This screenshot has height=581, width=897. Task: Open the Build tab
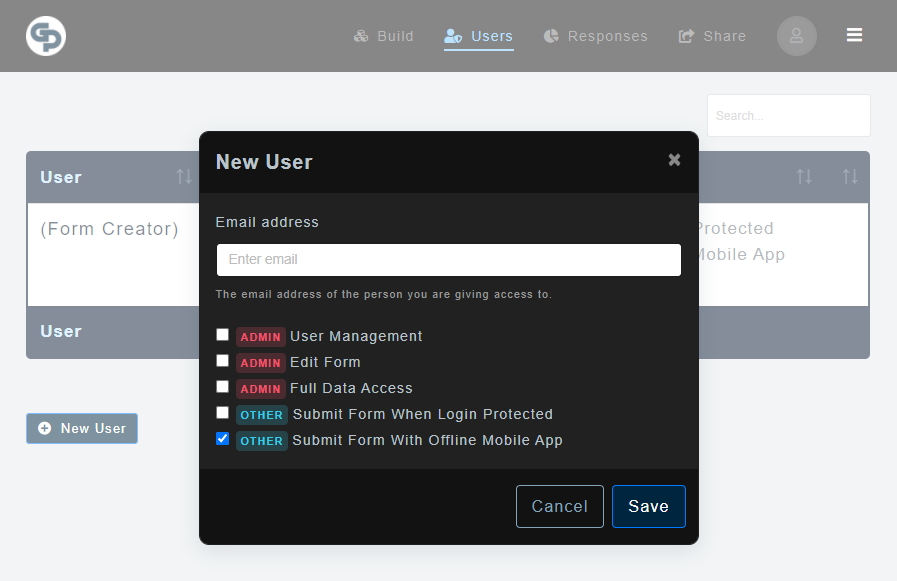[384, 35]
